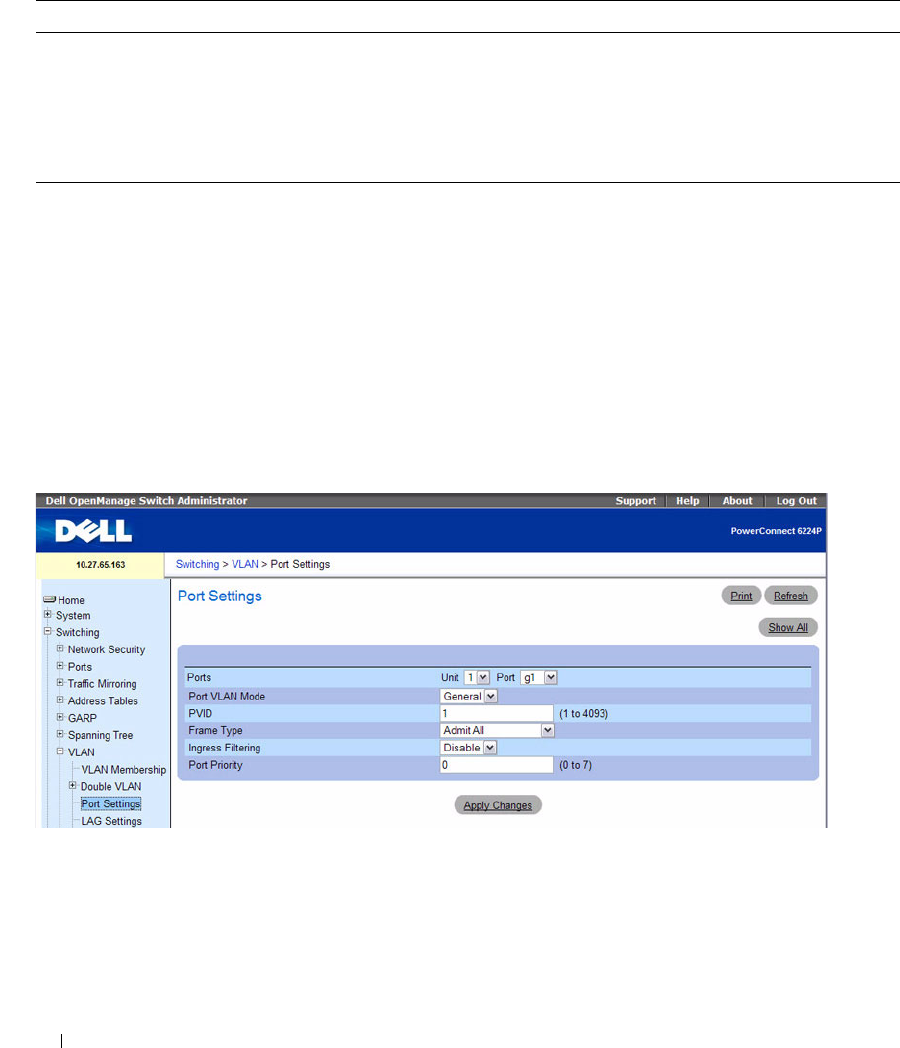The width and height of the screenshot is (900, 1048).
Task: Click the Home drive icon in the tree
Action: tap(49, 600)
